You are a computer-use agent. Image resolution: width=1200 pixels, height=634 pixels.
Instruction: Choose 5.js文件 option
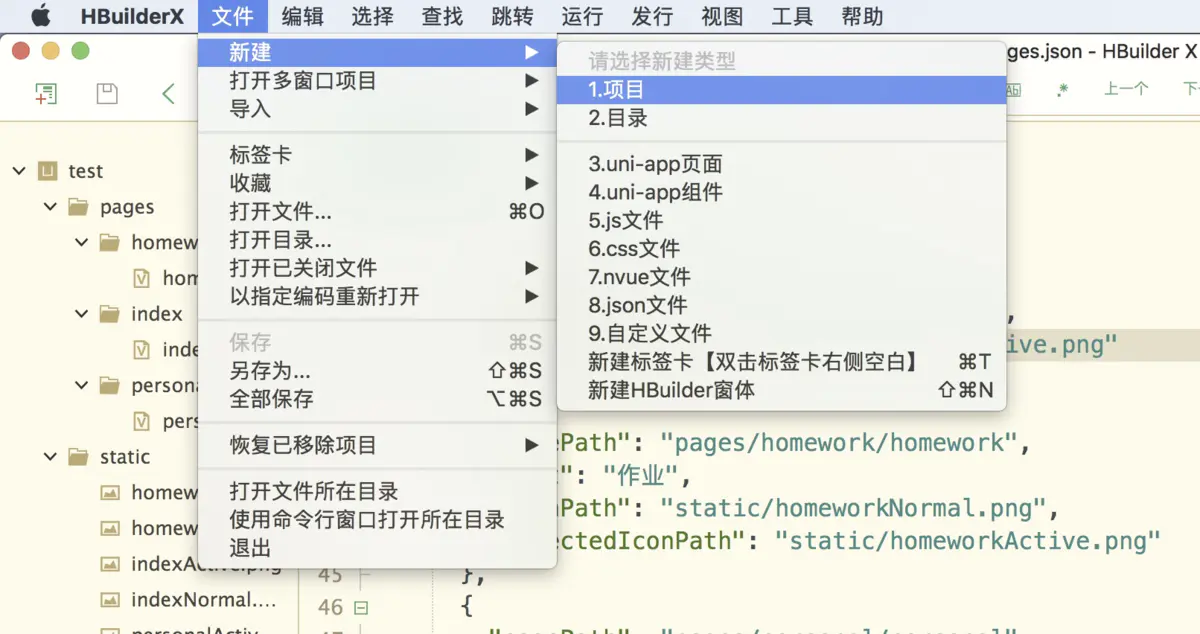[781, 220]
